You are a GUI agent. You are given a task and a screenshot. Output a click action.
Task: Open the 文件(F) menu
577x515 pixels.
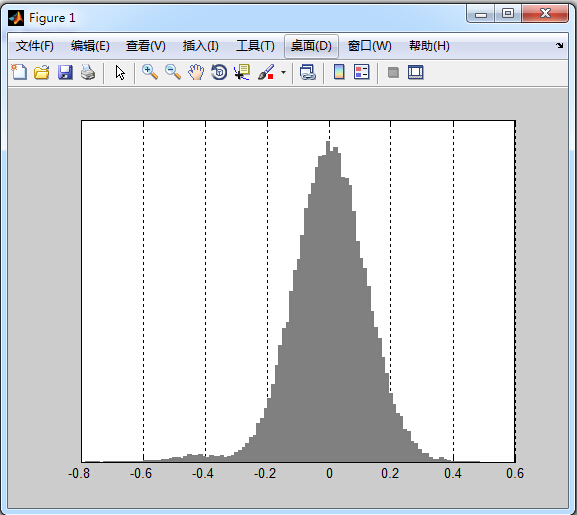(x=35, y=46)
